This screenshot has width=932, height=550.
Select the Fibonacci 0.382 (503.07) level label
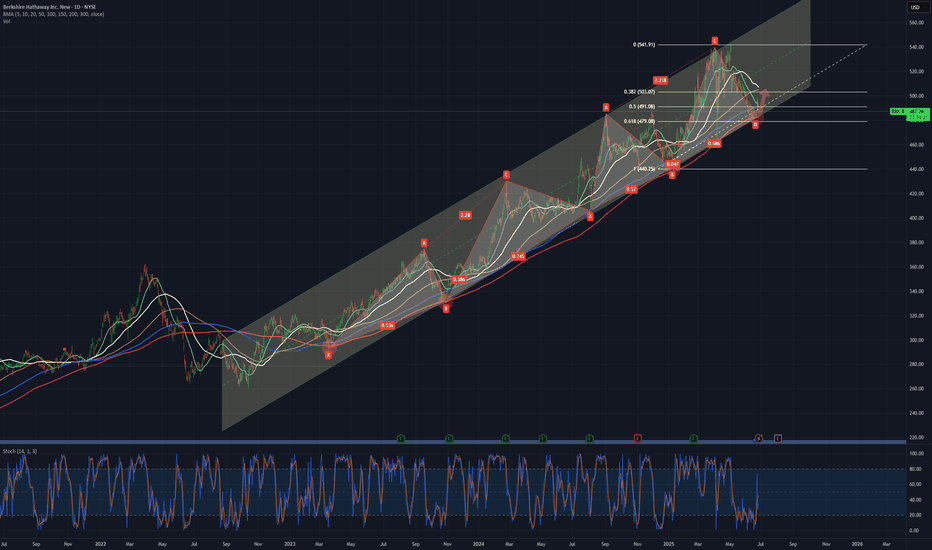point(639,92)
